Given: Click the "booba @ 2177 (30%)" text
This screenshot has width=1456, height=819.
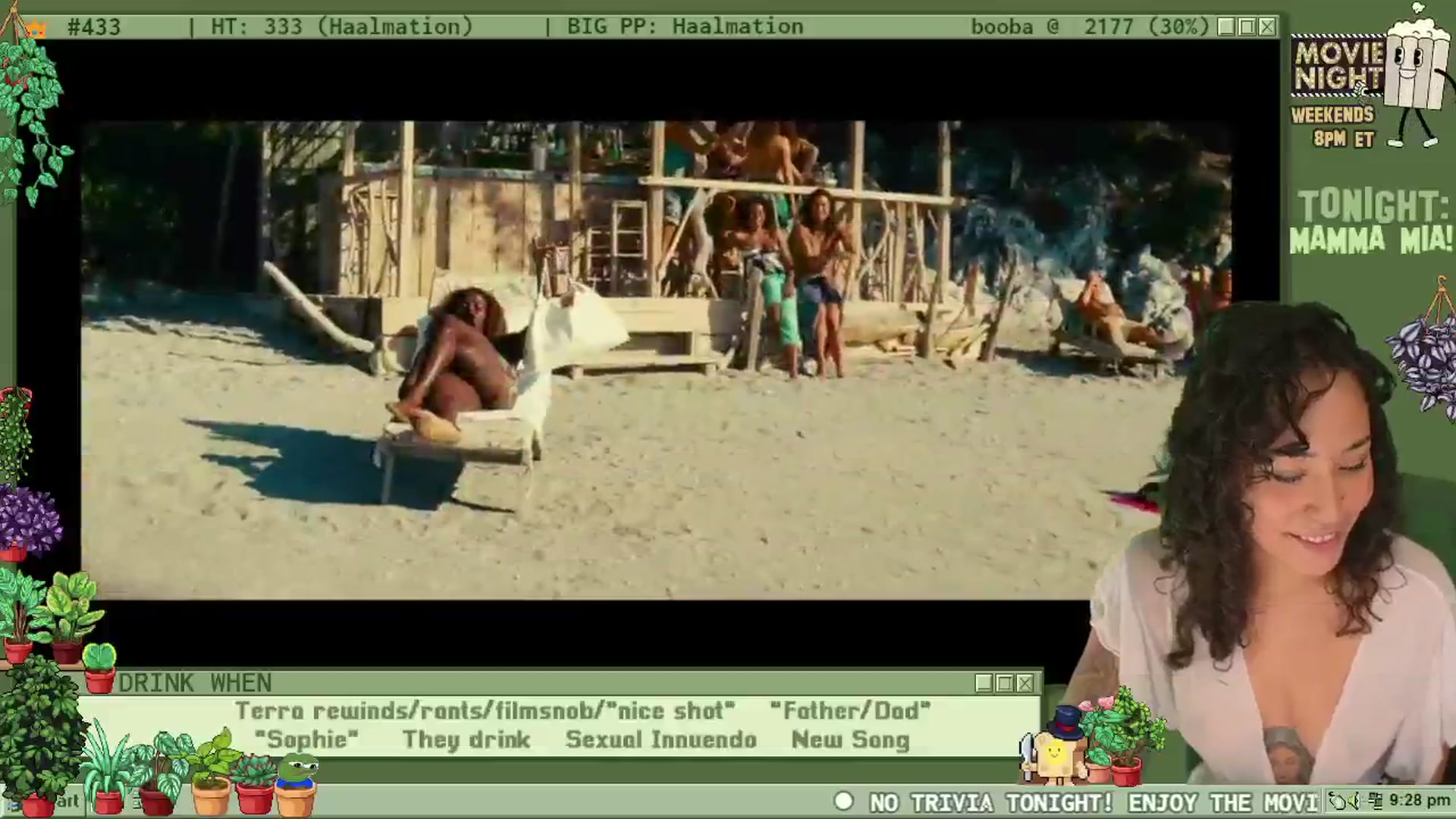Looking at the screenshot, I should click(1090, 27).
